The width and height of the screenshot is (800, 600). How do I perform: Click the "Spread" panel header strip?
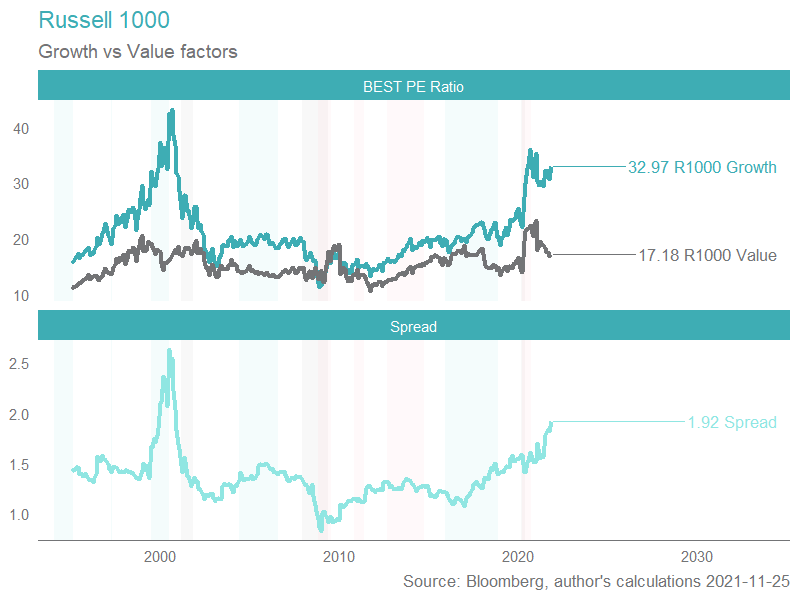[x=413, y=327]
